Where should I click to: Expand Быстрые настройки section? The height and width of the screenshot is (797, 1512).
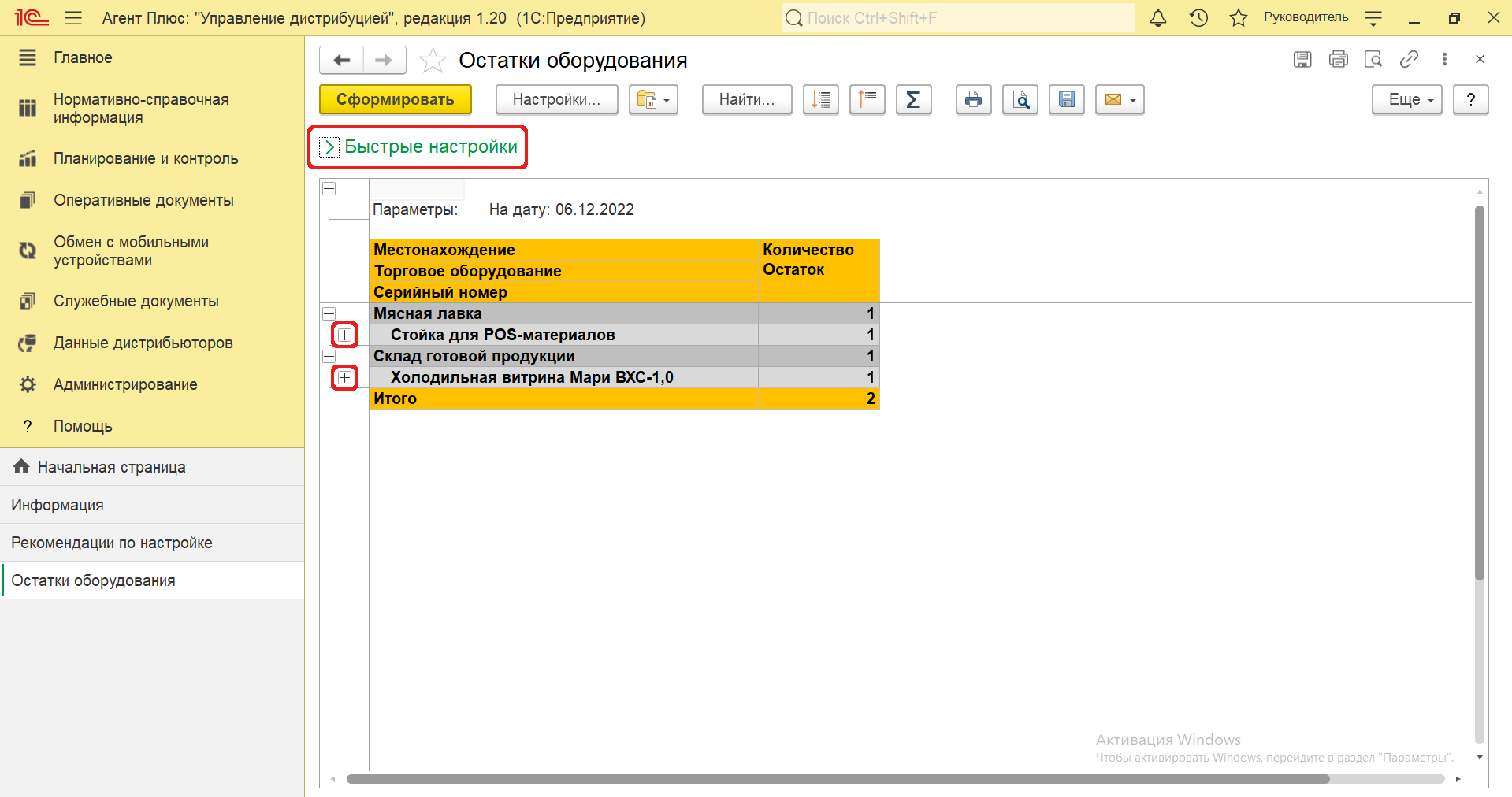(418, 146)
